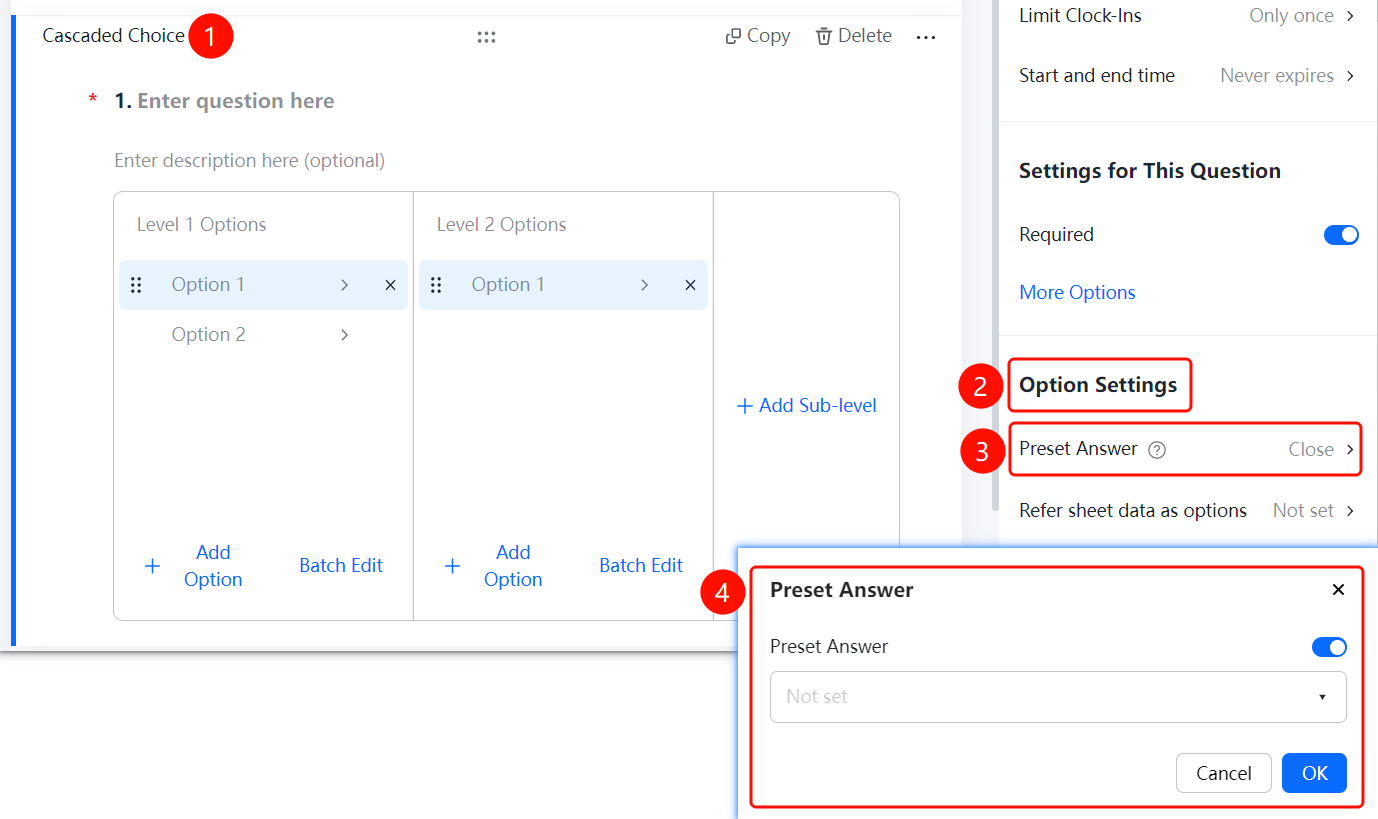Expand Level 1 Option 1 chevron
Image resolution: width=1378 pixels, height=819 pixels.
[344, 285]
